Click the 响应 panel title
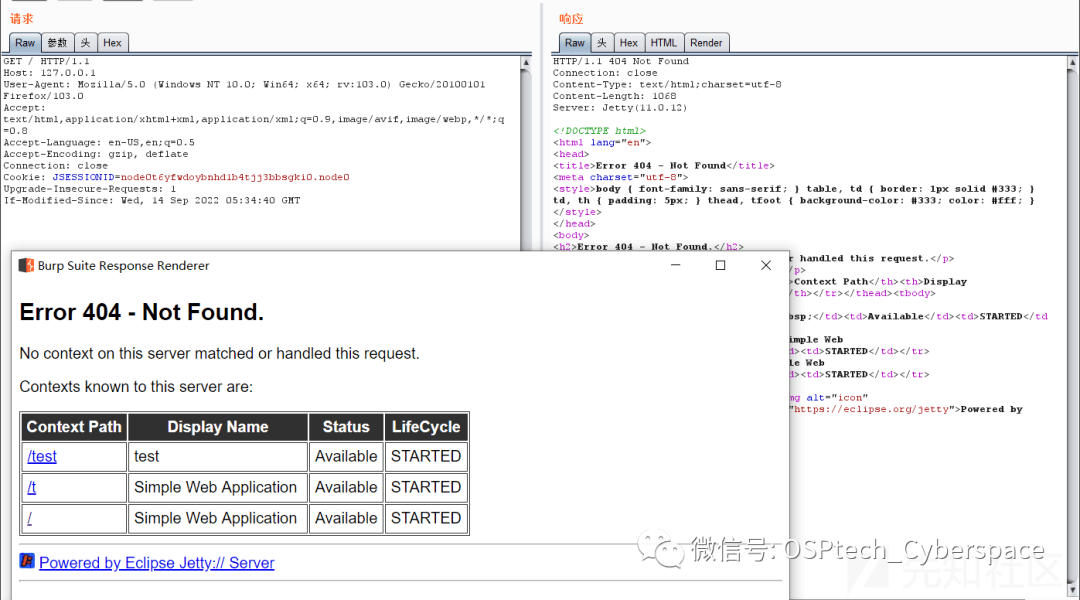Image resolution: width=1080 pixels, height=600 pixels. (571, 19)
